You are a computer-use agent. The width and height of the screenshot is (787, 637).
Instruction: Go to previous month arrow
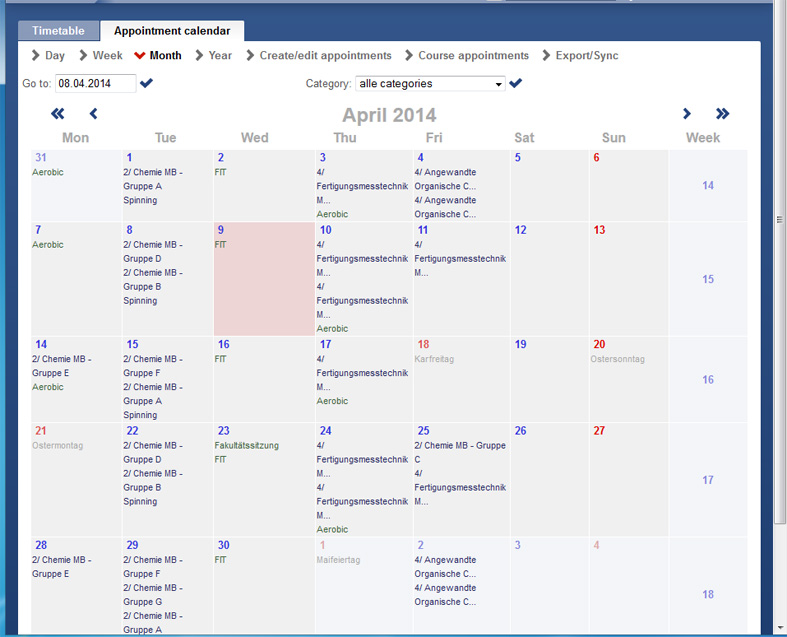(93, 114)
